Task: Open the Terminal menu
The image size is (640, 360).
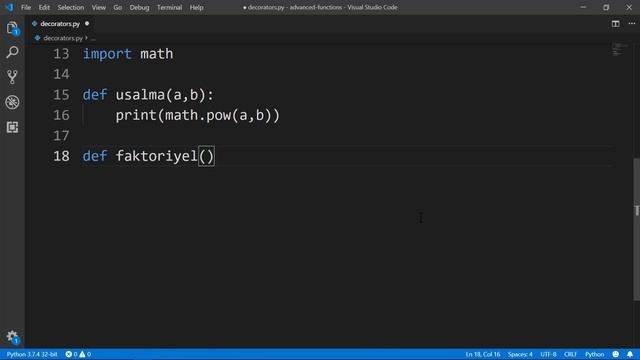Action: click(x=169, y=7)
